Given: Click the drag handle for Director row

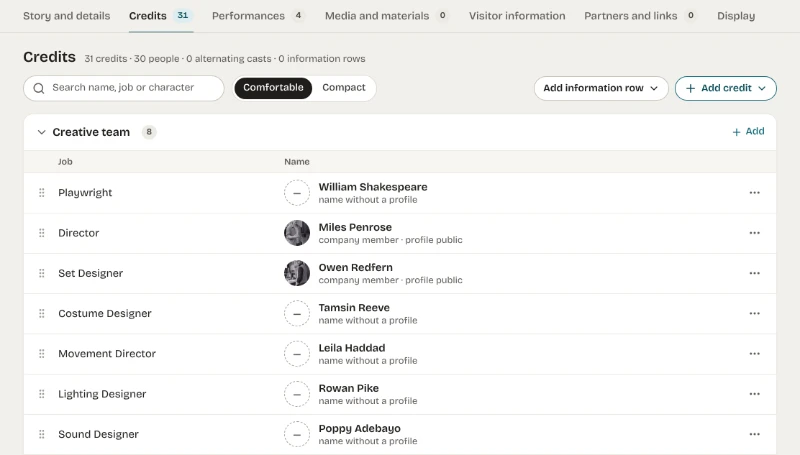Looking at the screenshot, I should point(42,233).
